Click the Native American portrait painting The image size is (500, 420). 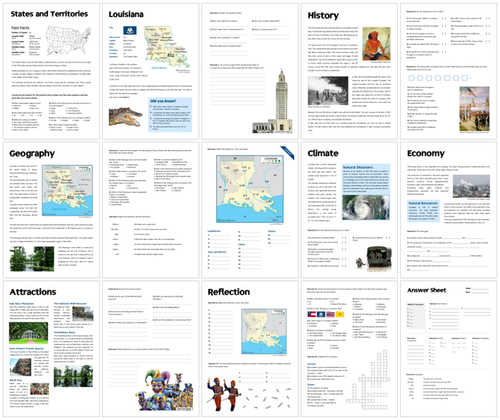coord(376,44)
